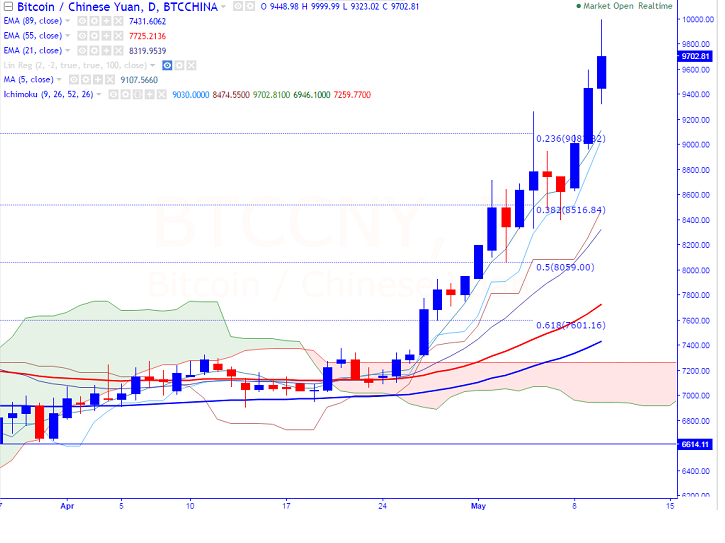Viewport: 725px width, 543px height.
Task: Open Ichimoku indicator settings gear
Action: (x=125, y=95)
